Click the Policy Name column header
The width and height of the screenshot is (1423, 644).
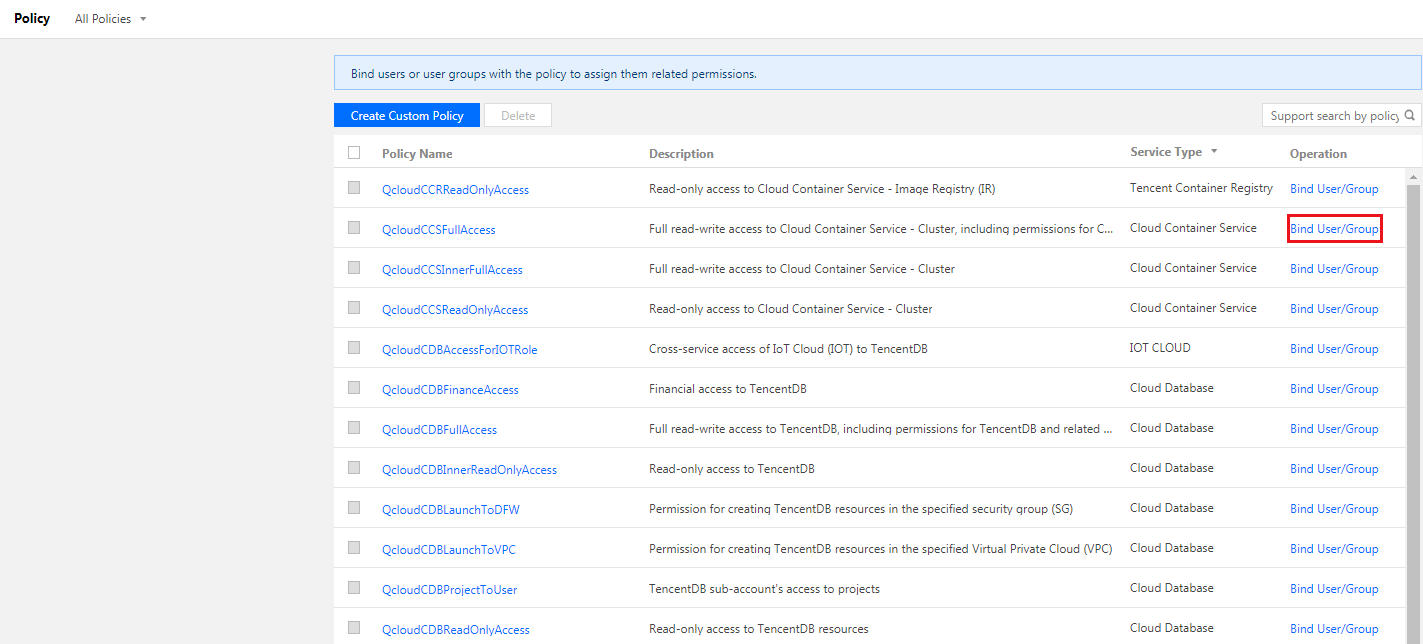pos(417,154)
